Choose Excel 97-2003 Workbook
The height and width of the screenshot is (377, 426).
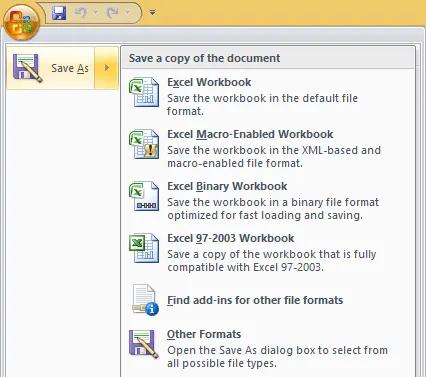click(268, 252)
